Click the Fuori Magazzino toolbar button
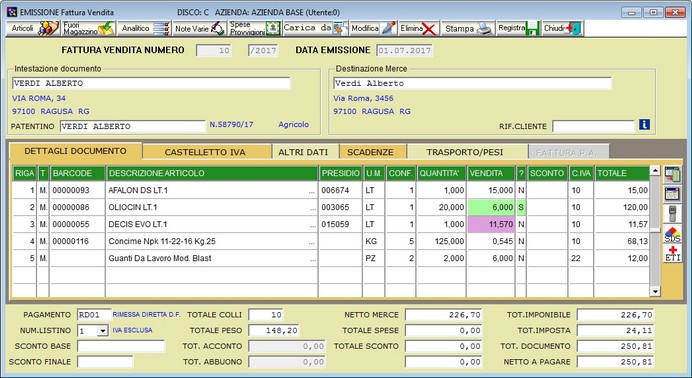 click(88, 29)
